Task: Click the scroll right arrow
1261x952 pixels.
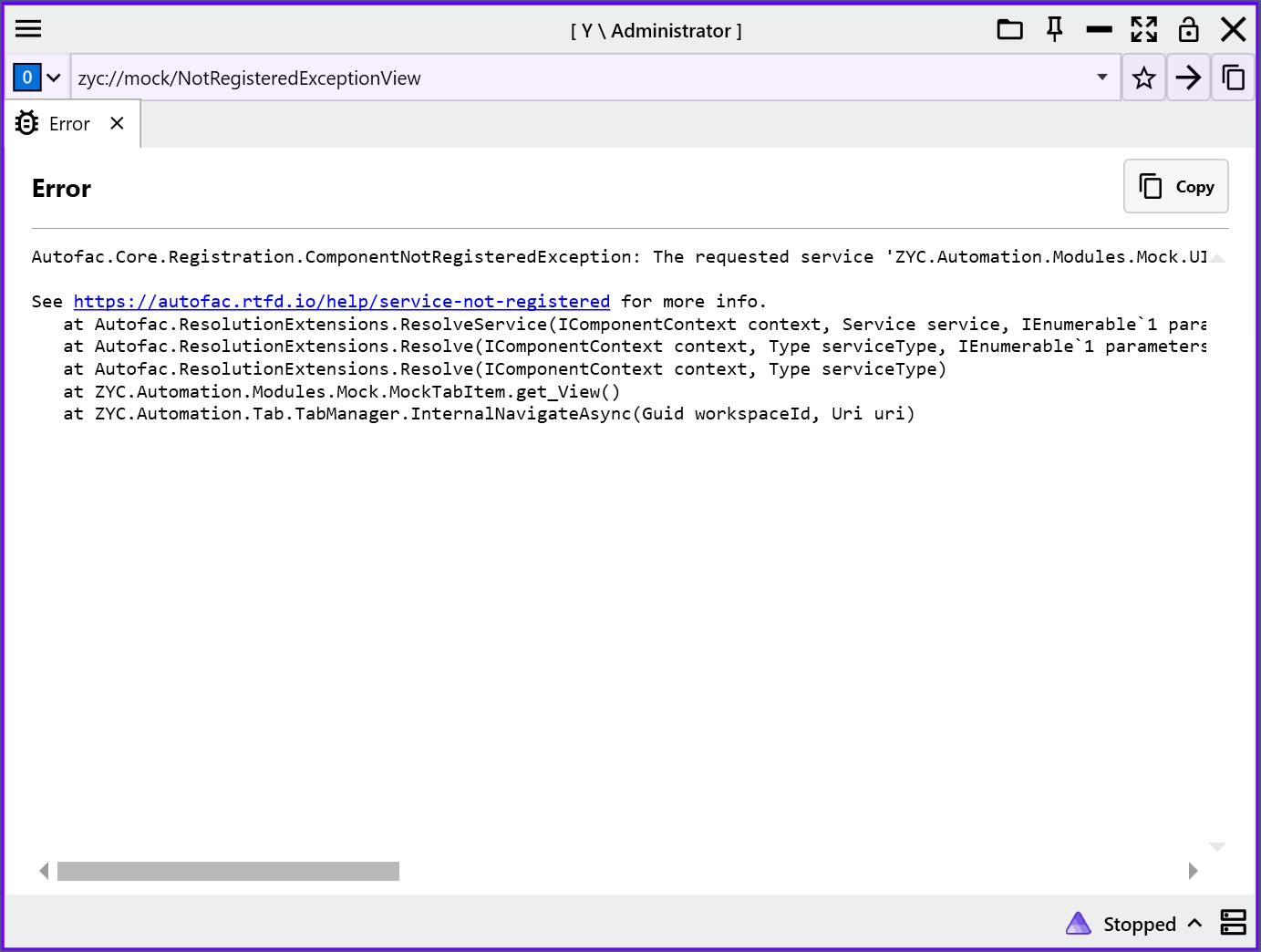Action: click(x=1193, y=871)
